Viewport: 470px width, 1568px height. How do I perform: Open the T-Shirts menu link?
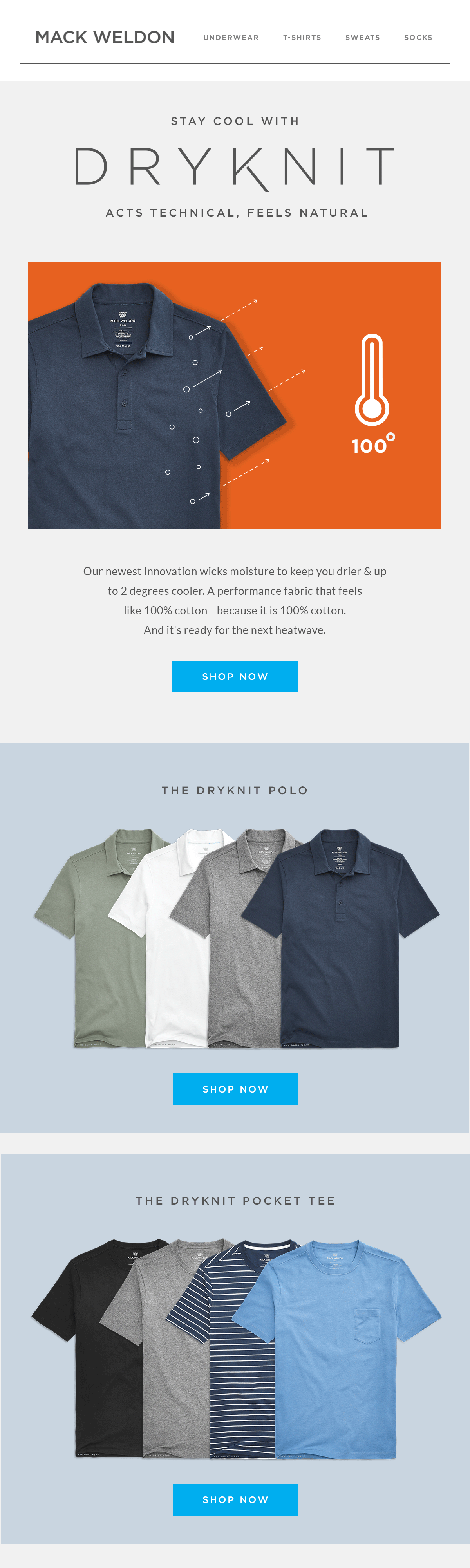click(302, 38)
